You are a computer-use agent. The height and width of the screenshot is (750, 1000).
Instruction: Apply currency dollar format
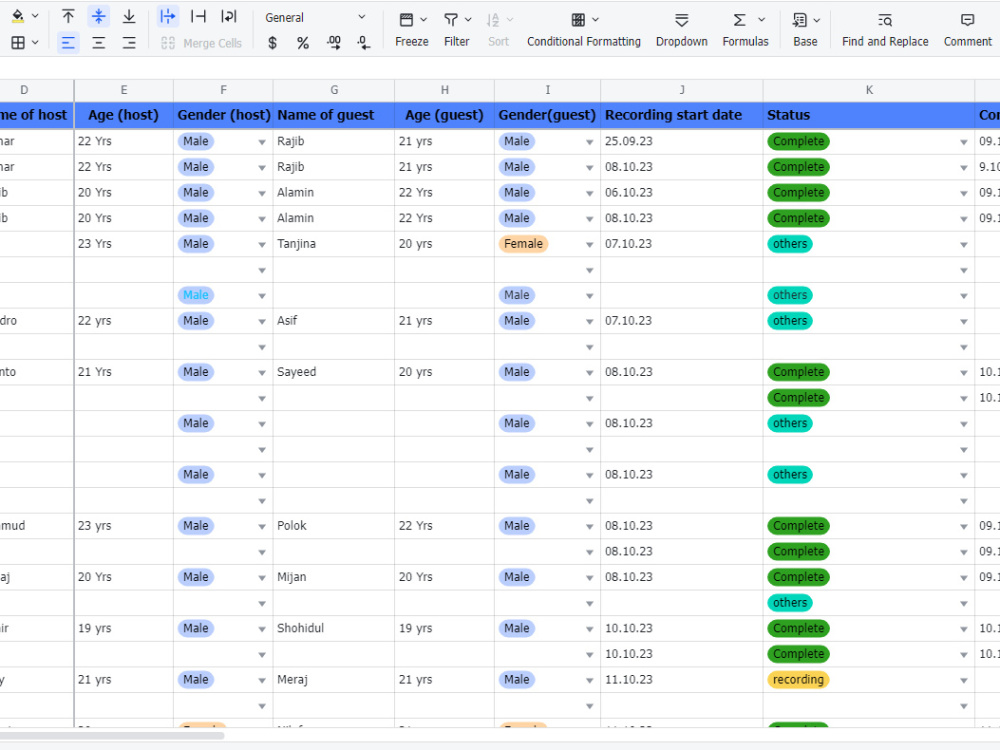point(272,43)
